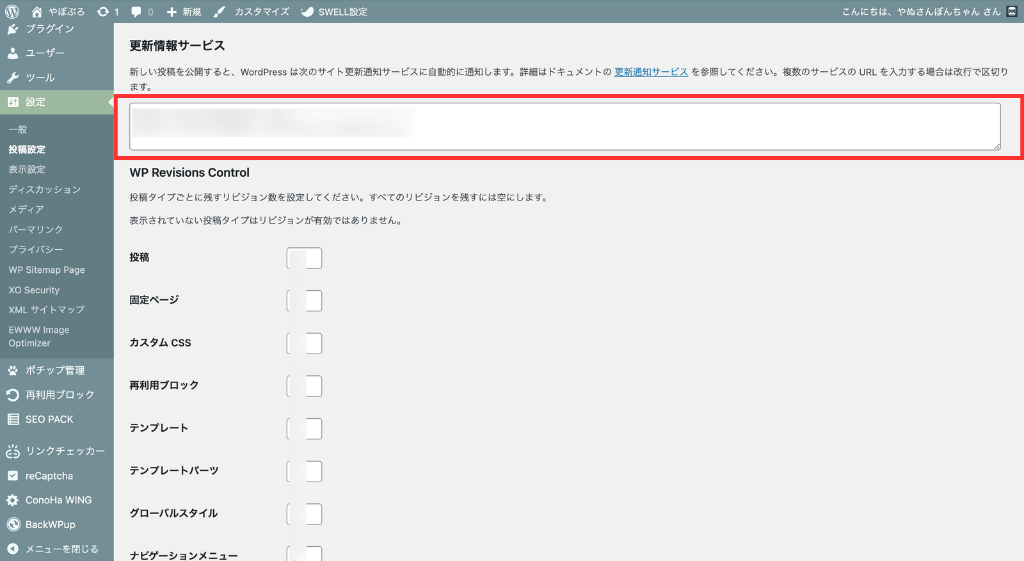Open pending updates icon in admin bar
This screenshot has width=1024, height=561.
point(103,12)
